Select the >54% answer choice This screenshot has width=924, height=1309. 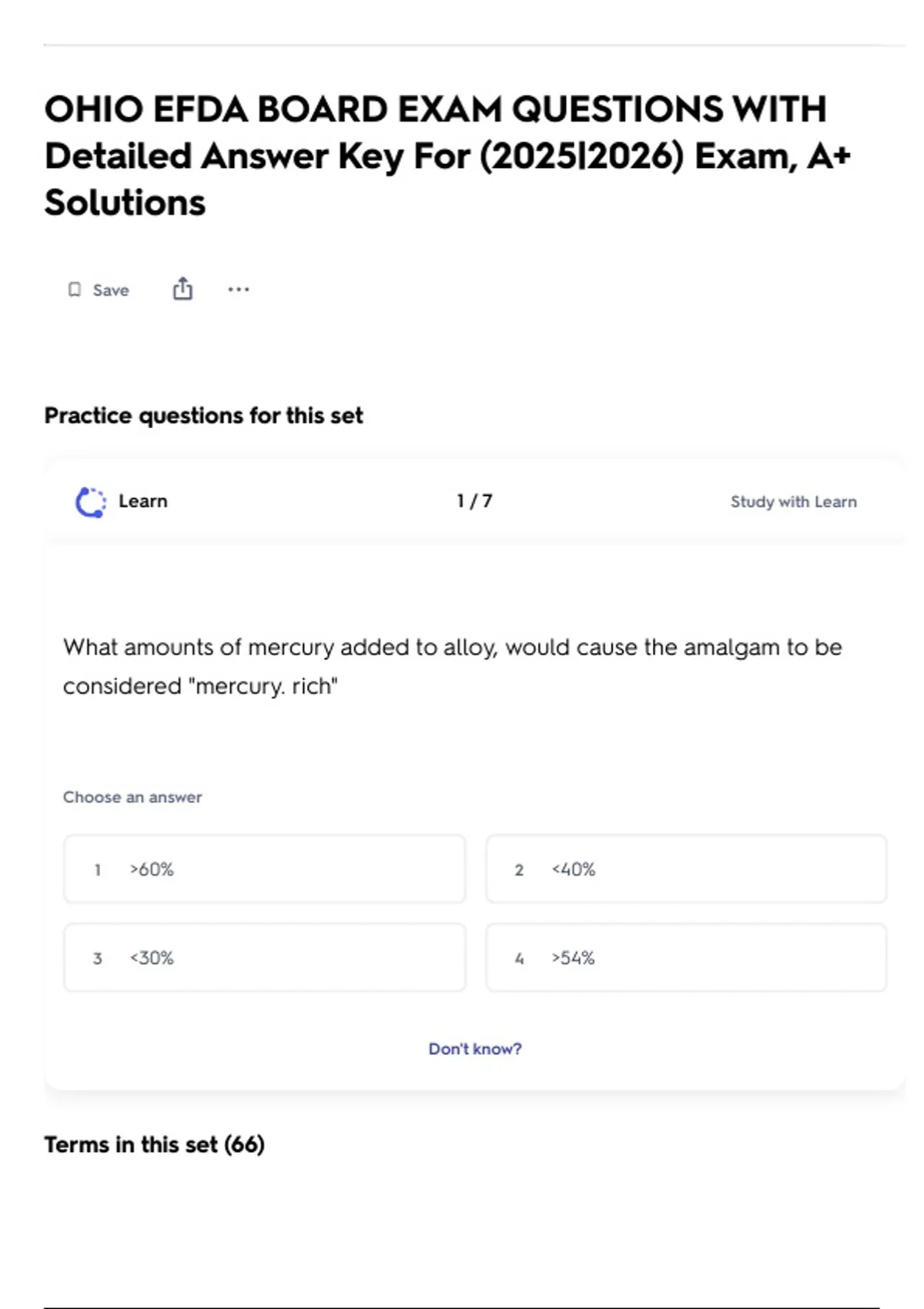tap(686, 958)
